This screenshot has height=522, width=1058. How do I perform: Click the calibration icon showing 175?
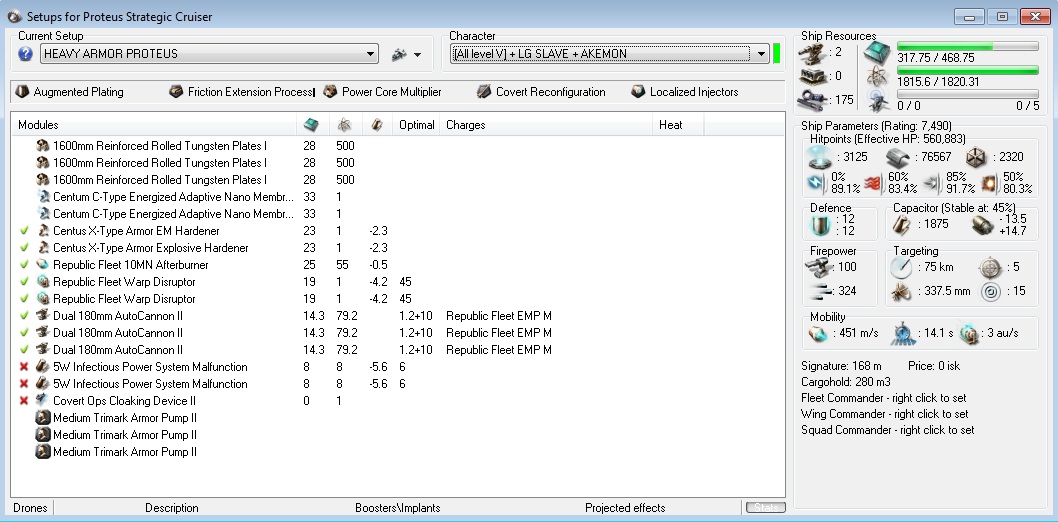pos(812,100)
